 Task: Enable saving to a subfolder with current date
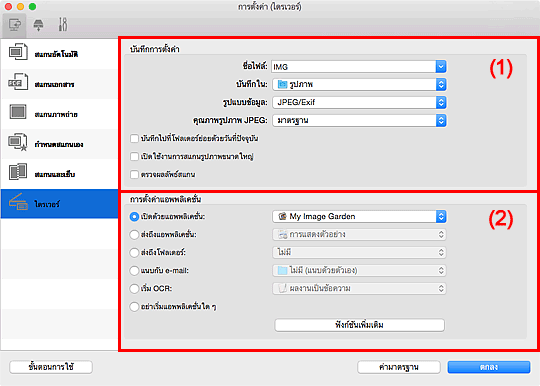click(134, 139)
